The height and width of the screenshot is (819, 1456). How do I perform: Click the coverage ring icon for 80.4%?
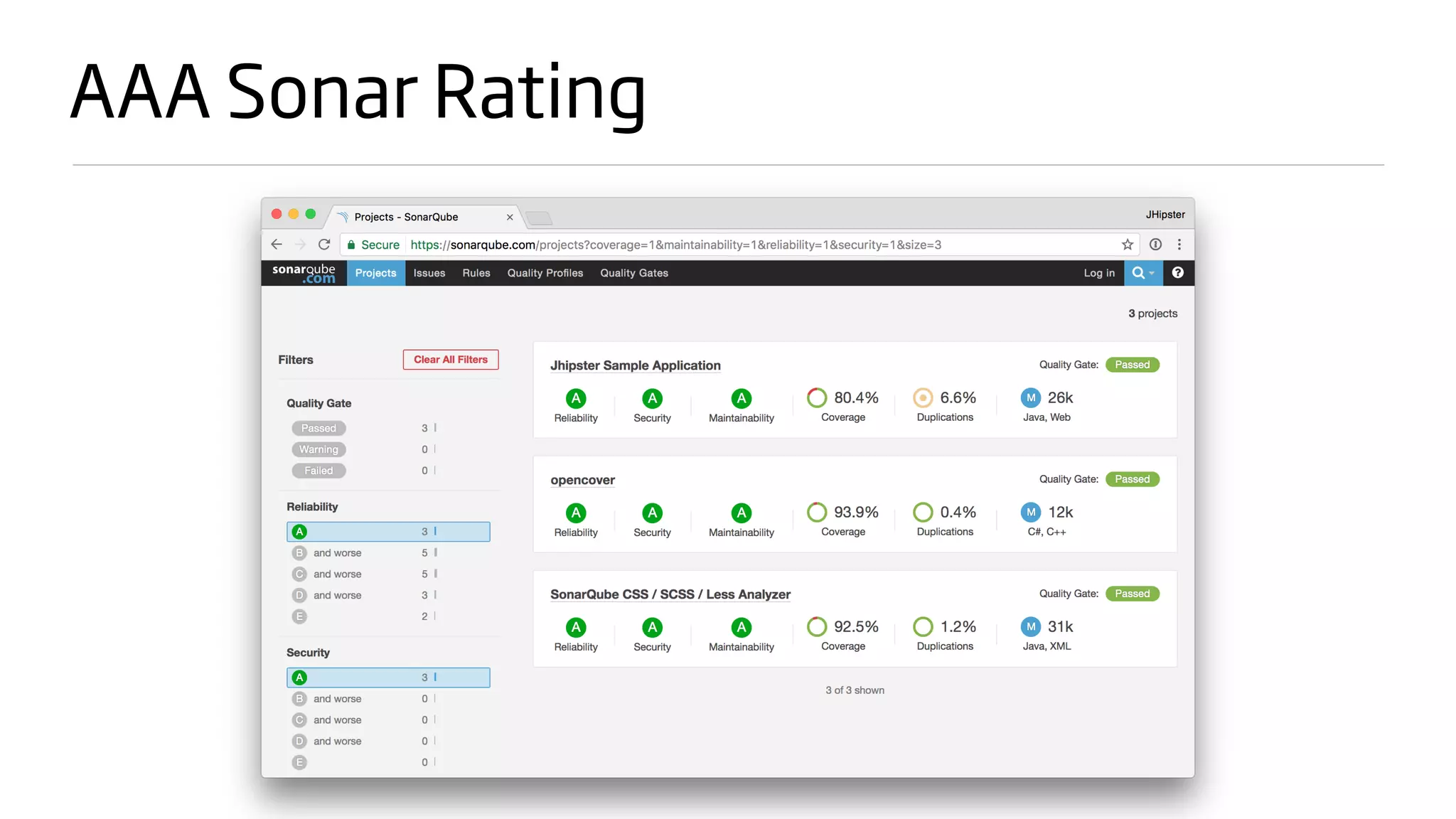[817, 398]
